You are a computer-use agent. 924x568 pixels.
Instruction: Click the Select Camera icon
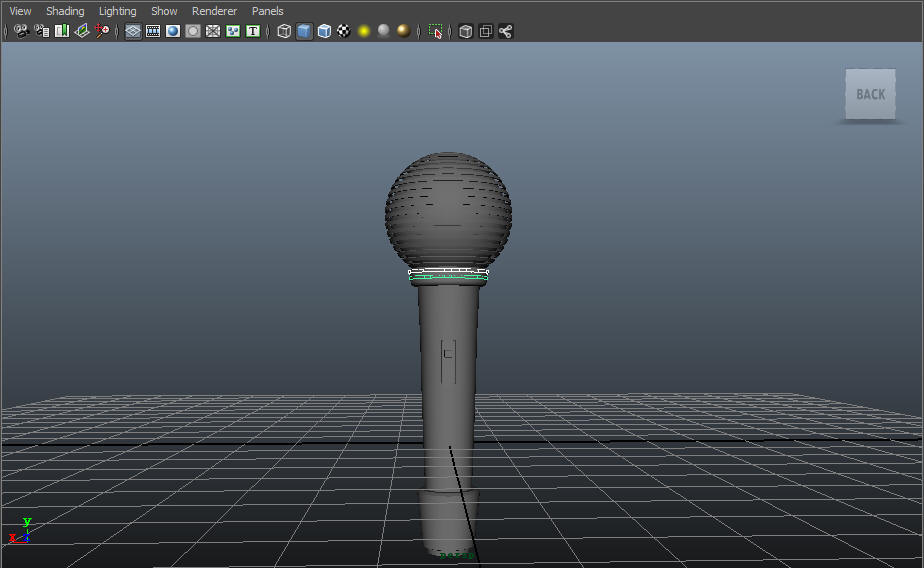[x=21, y=31]
